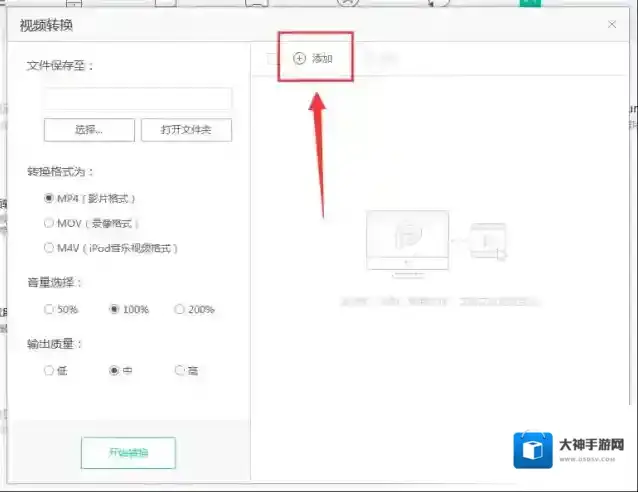
Task: Click the 添加 add video button
Action: [x=313, y=59]
